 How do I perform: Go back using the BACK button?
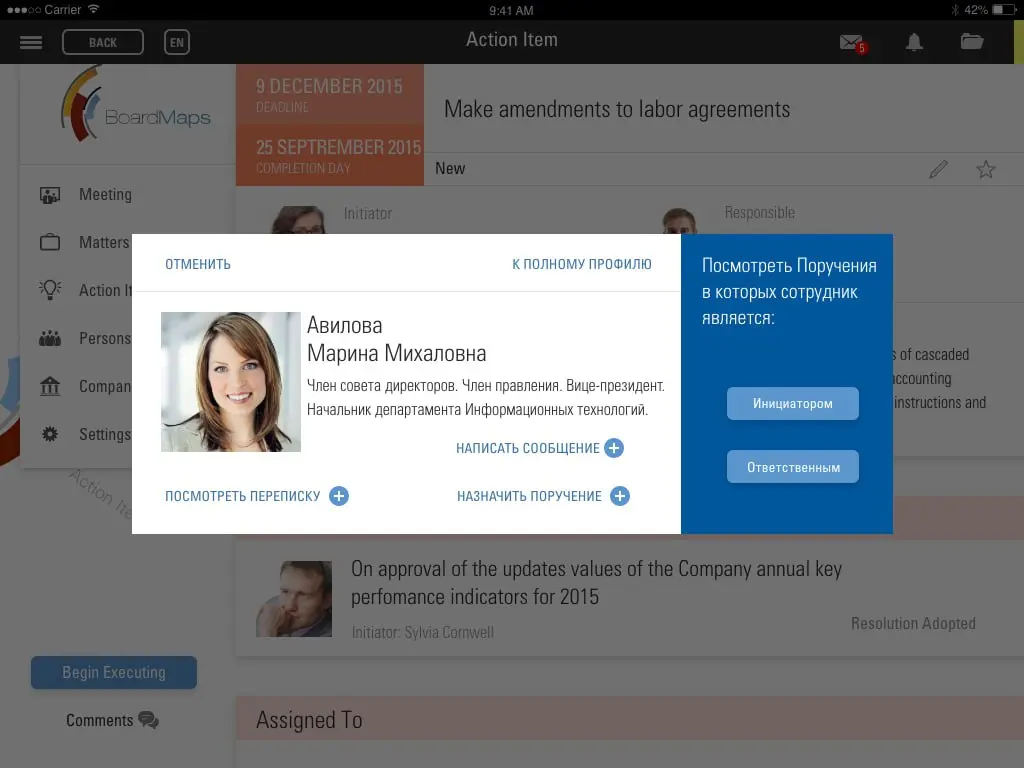103,42
